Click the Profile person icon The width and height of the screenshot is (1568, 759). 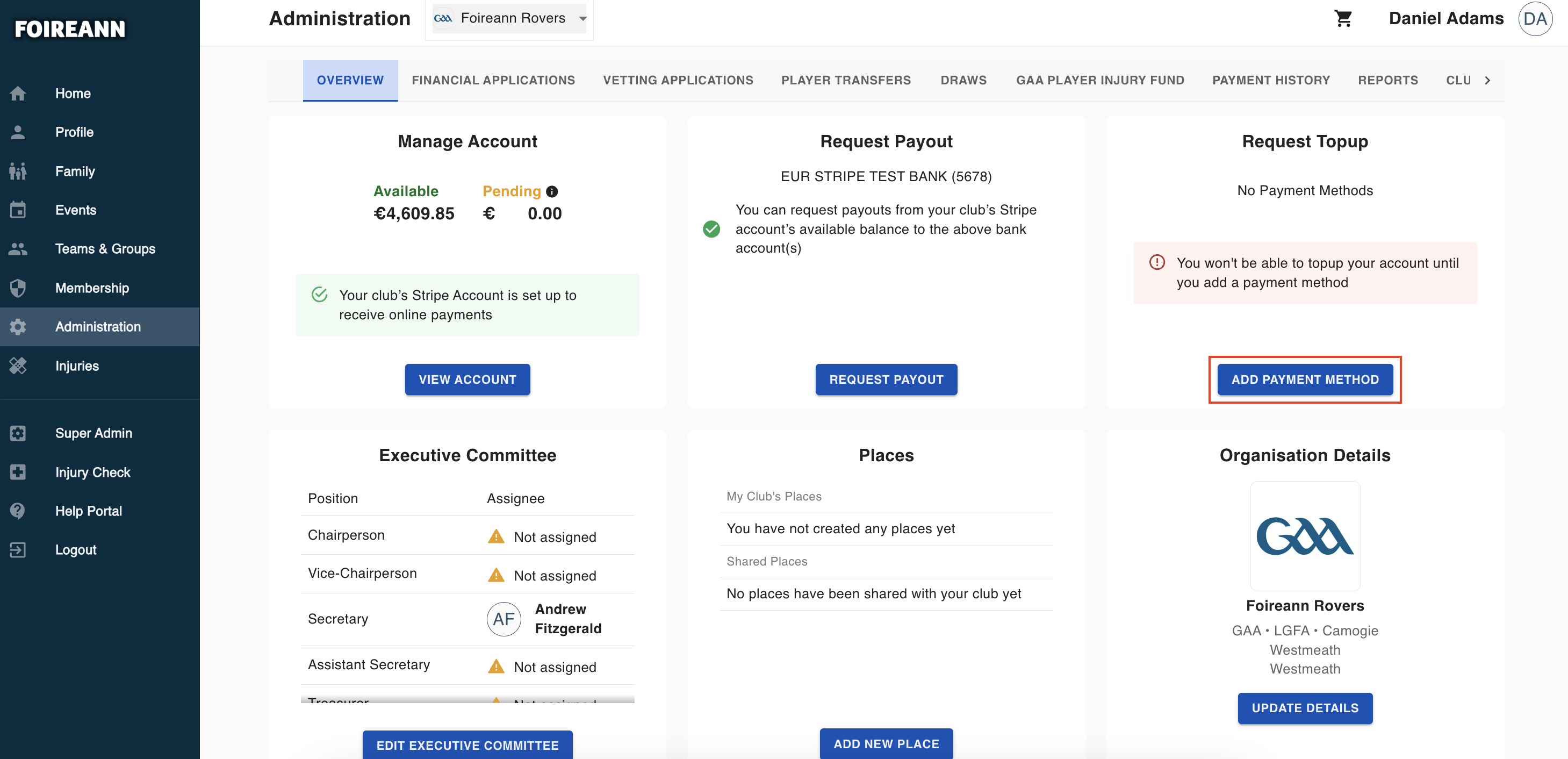(18, 132)
